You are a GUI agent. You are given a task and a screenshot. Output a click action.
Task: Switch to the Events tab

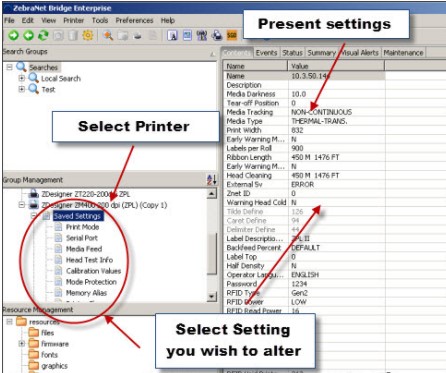click(x=266, y=53)
